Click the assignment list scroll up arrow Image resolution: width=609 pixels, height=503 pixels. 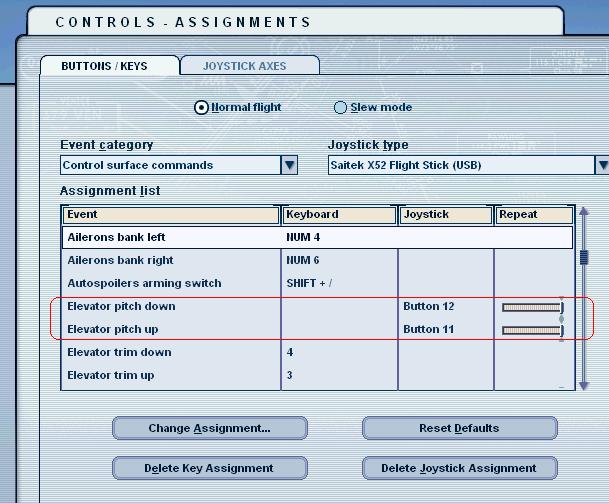[x=584, y=212]
